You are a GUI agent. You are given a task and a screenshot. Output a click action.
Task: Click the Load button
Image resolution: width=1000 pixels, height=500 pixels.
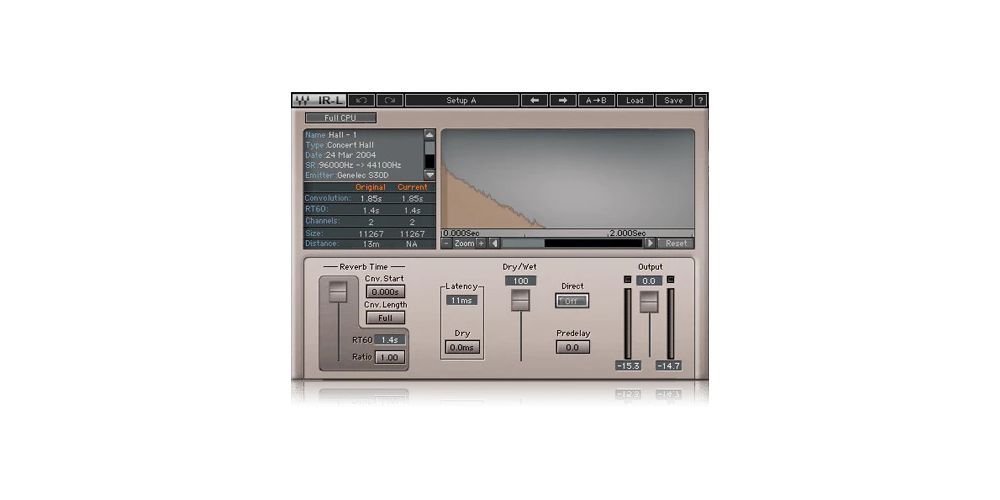635,101
